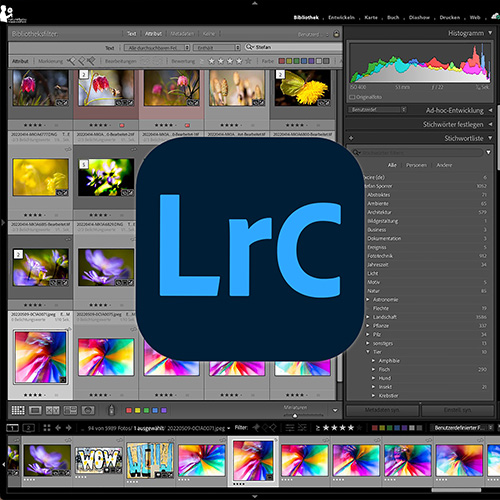Image resolution: width=500 pixels, height=500 pixels.
Task: Collapse the Stichwortliste panel
Action: click(x=490, y=138)
